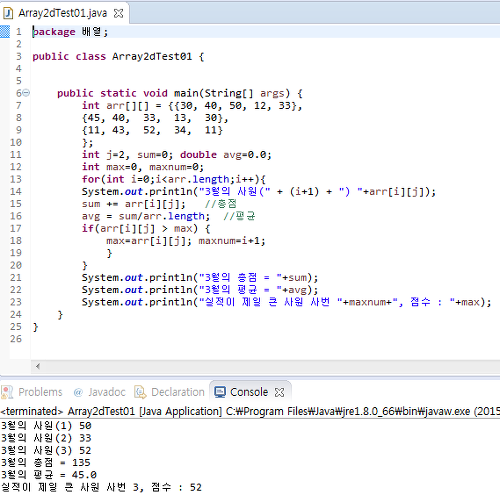Click the editor's left scroll arrow

pos(38,366)
